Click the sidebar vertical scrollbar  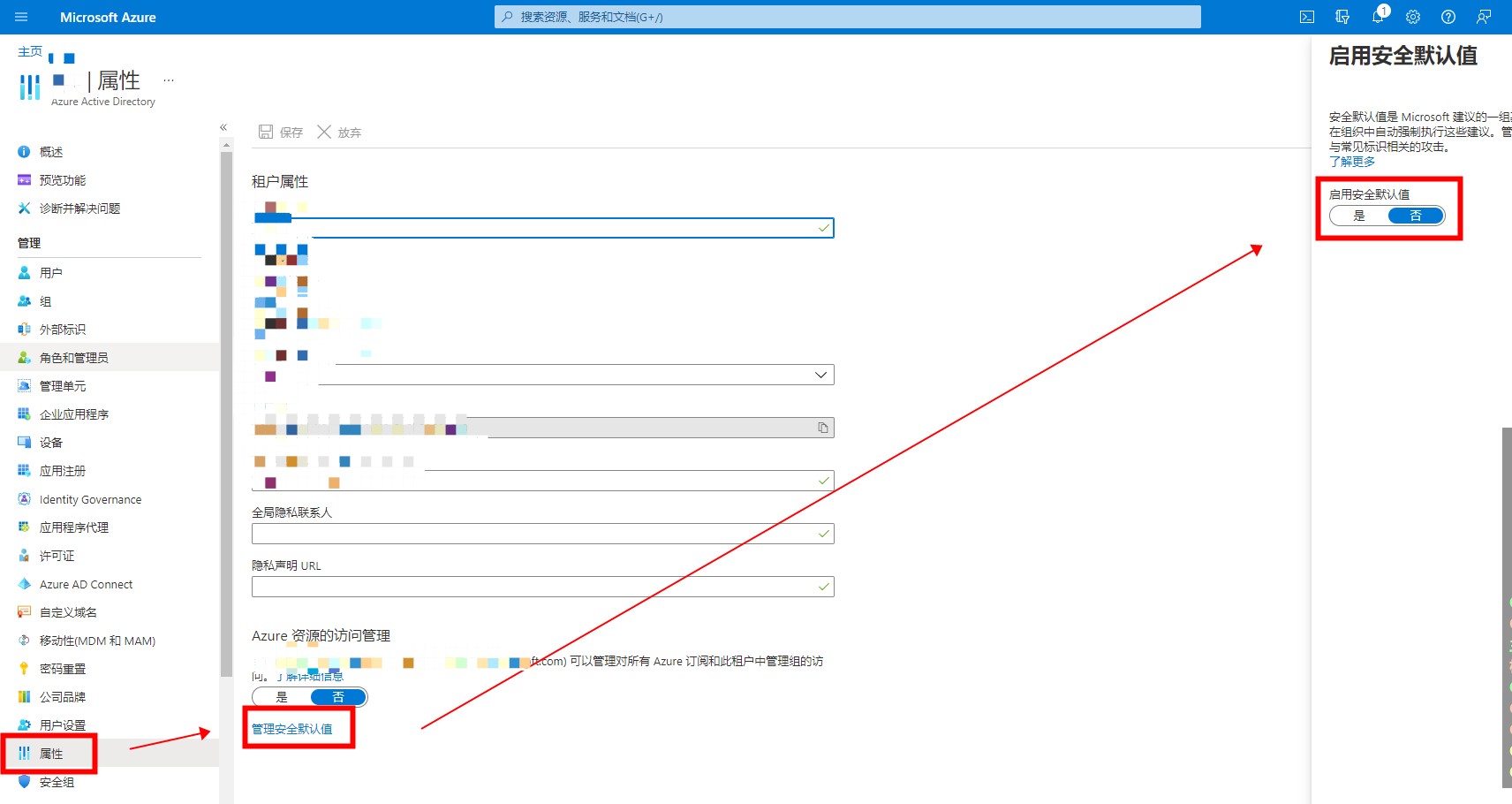(x=226, y=415)
